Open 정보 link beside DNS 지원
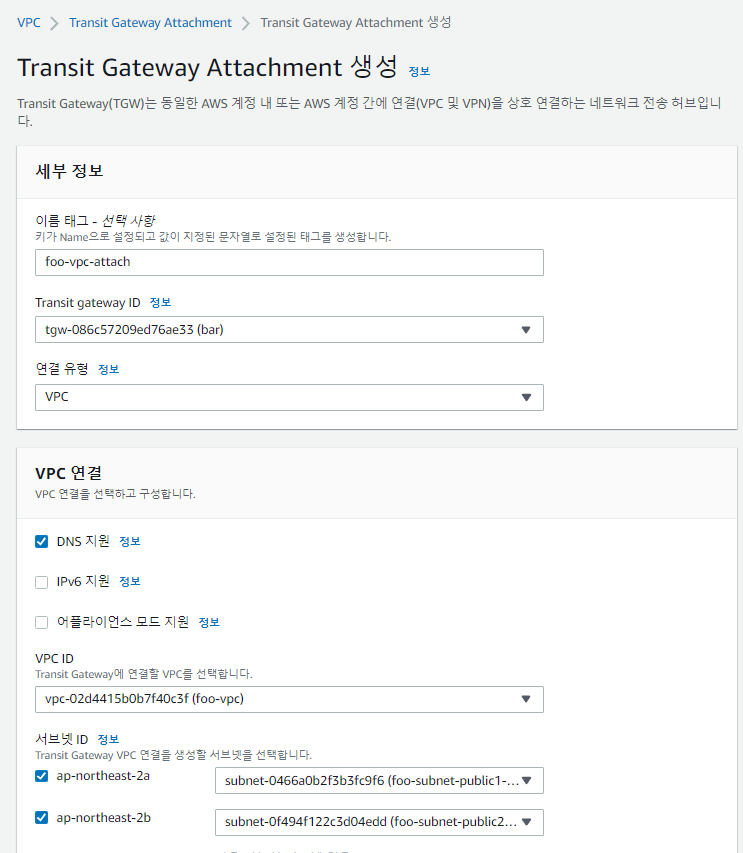Image resolution: width=743 pixels, height=853 pixels. [130, 542]
